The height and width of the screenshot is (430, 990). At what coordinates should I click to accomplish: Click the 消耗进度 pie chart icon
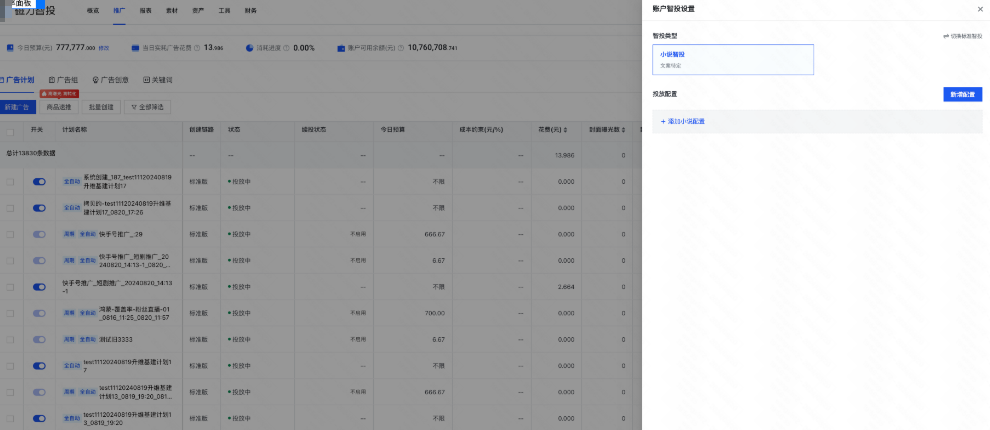coord(249,48)
